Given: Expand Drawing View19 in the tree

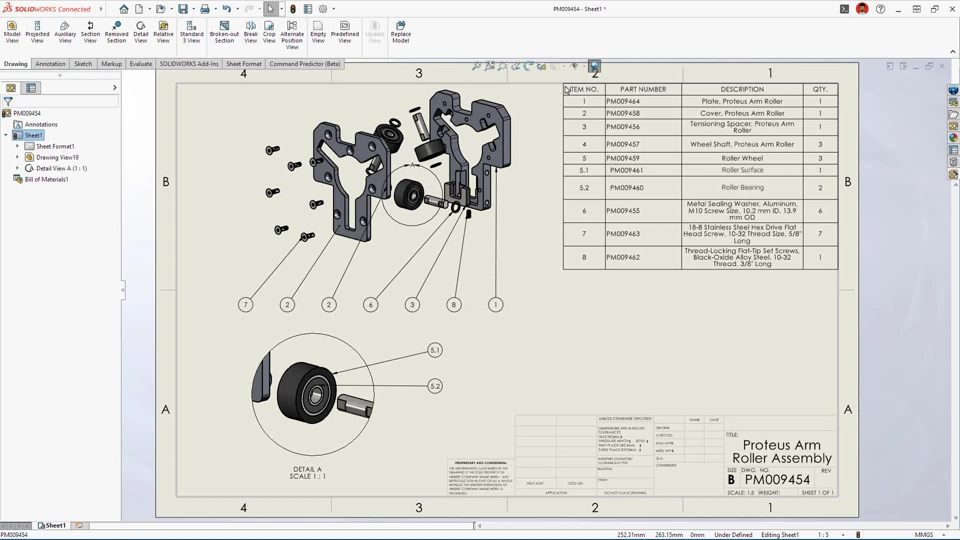Looking at the screenshot, I should point(17,157).
